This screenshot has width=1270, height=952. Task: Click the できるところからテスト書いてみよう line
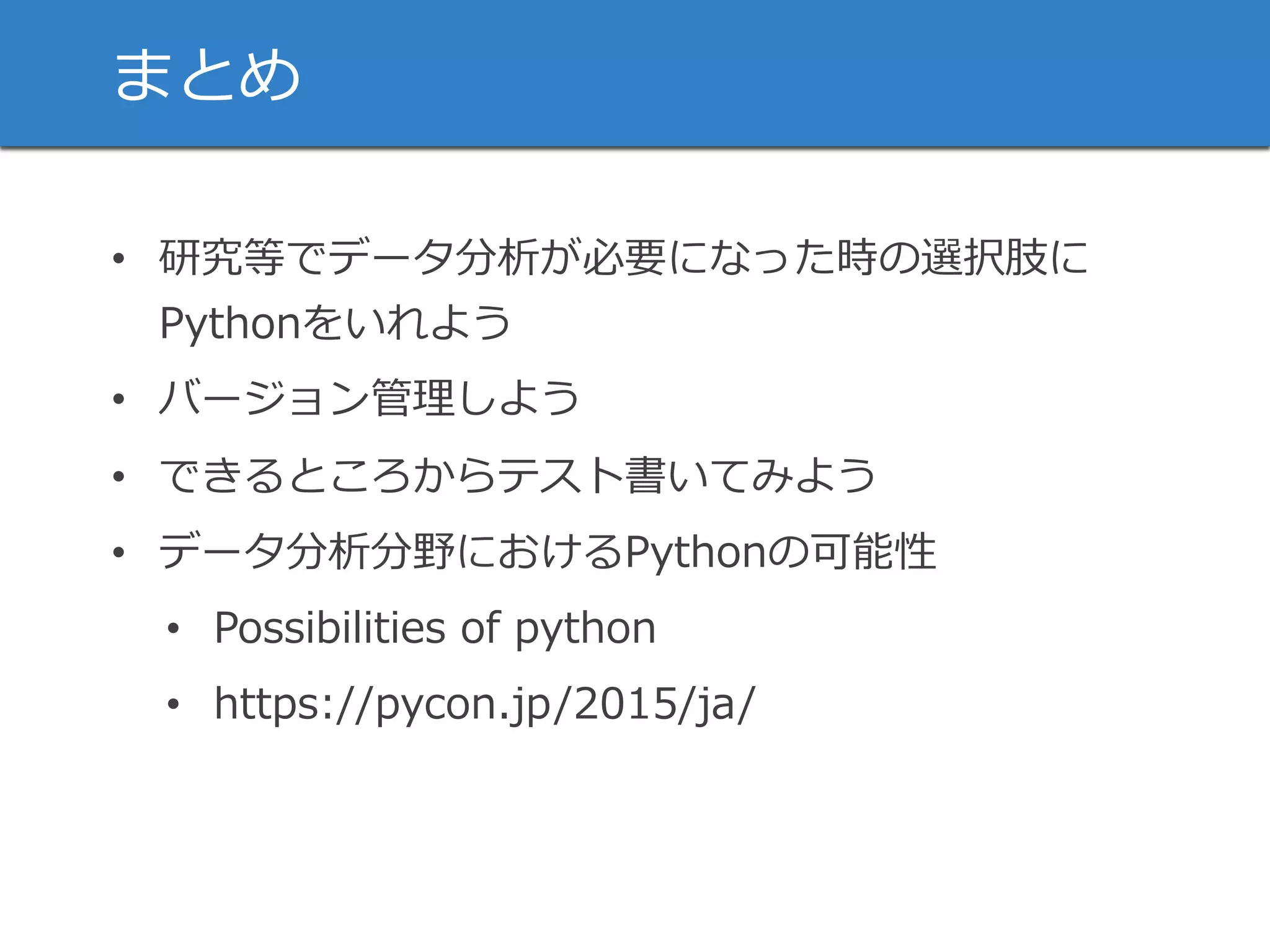point(517,475)
